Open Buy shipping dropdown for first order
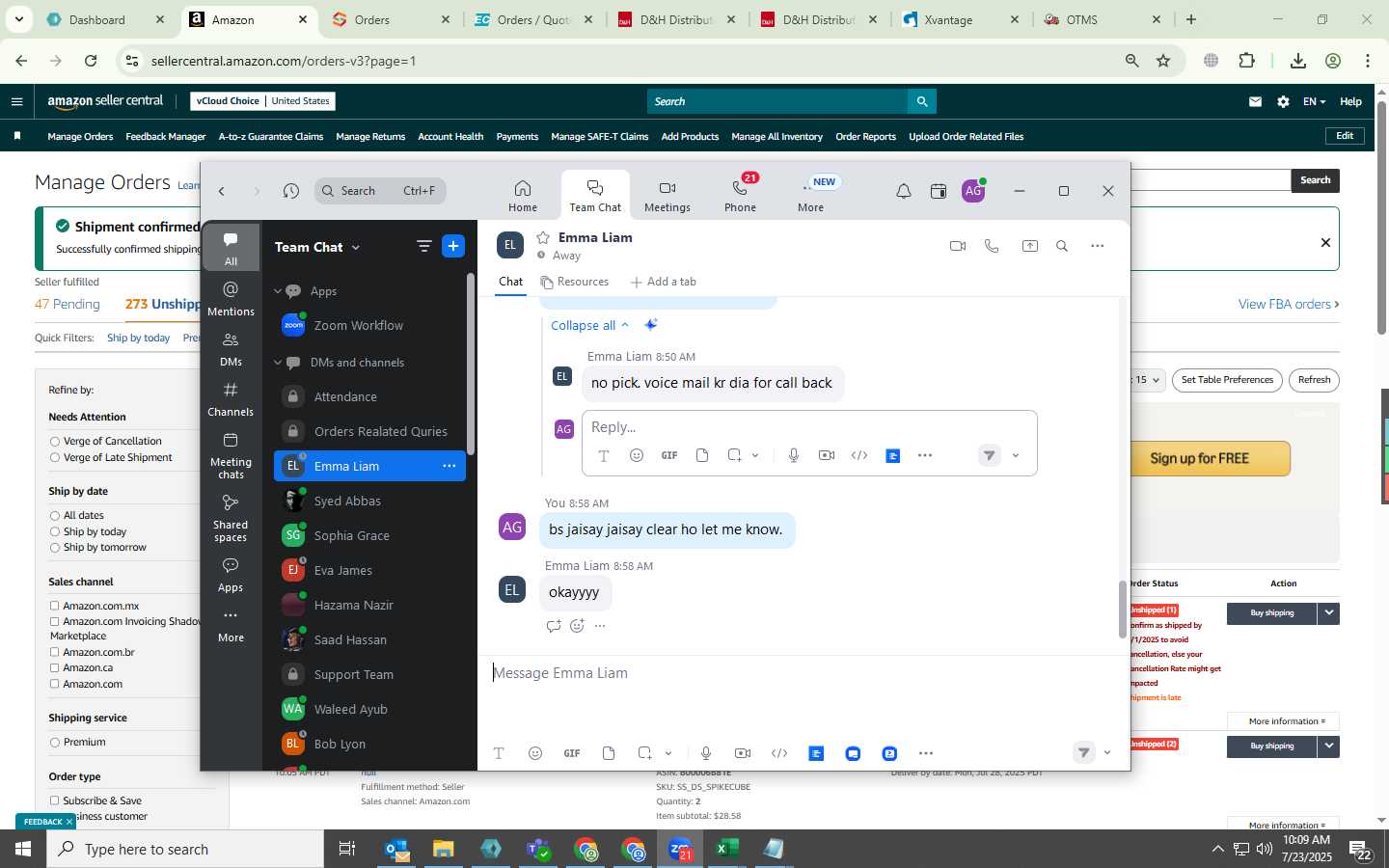1389x868 pixels. (x=1329, y=612)
